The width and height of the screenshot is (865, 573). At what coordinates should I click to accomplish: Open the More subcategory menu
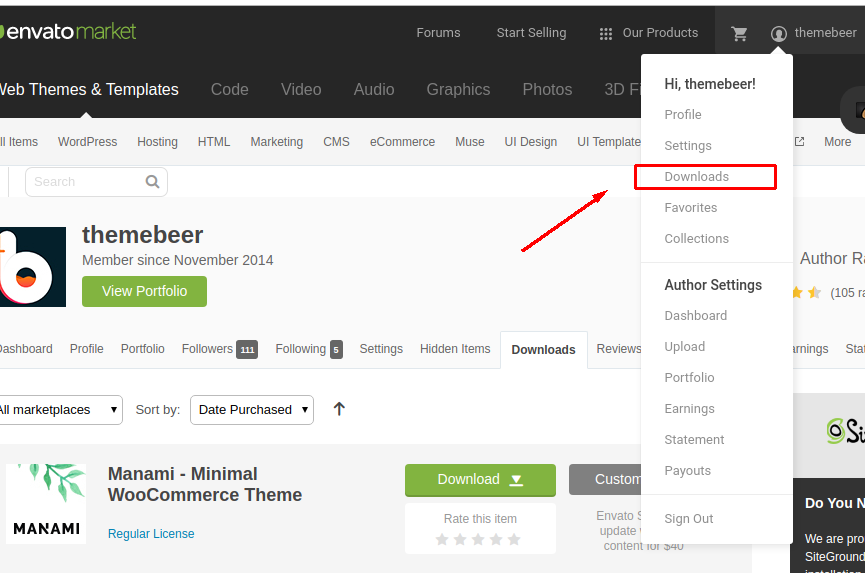837,142
